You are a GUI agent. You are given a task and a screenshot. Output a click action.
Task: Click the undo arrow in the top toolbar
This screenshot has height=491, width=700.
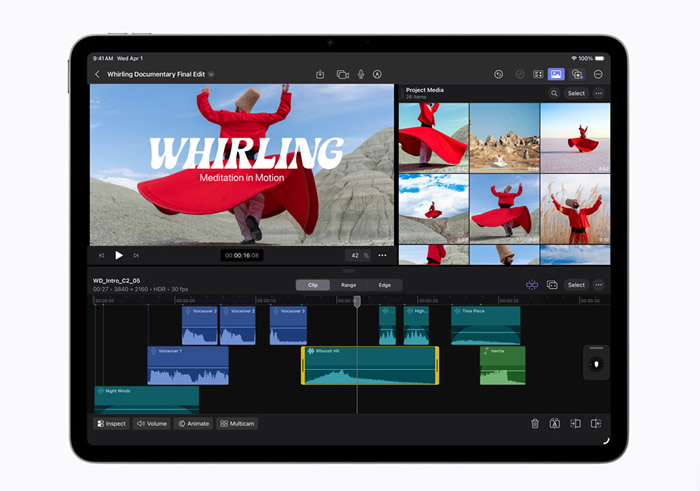(x=499, y=74)
